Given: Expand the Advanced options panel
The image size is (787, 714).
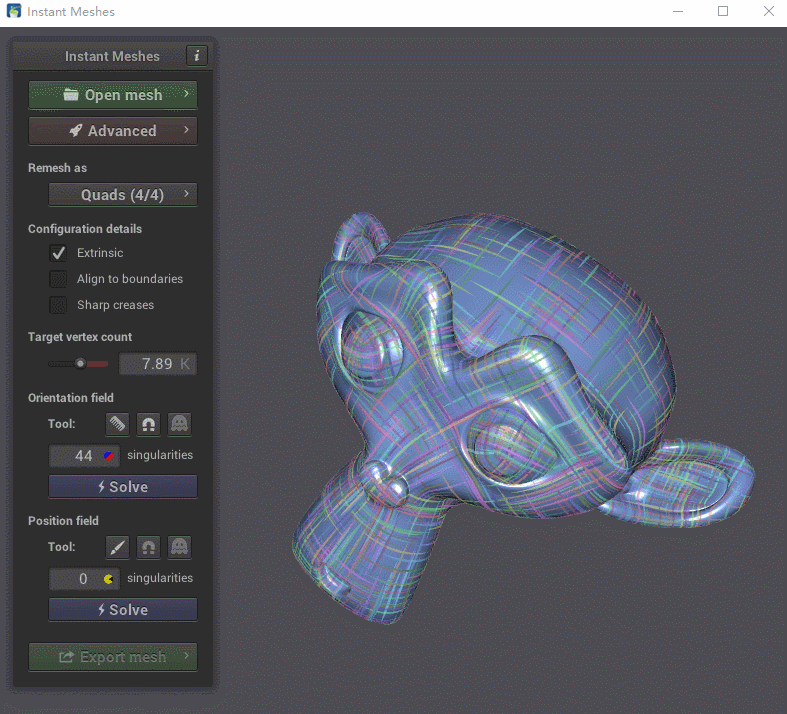Looking at the screenshot, I should pos(113,131).
